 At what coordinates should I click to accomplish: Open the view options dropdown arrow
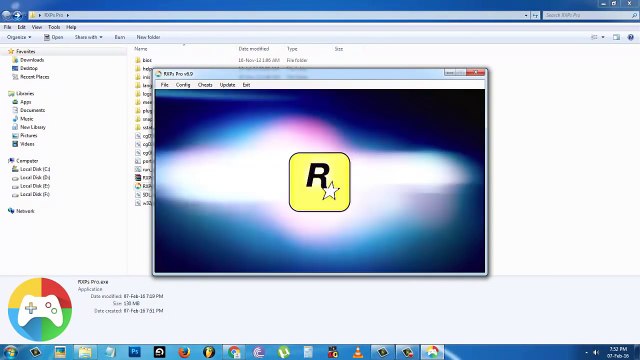603,37
